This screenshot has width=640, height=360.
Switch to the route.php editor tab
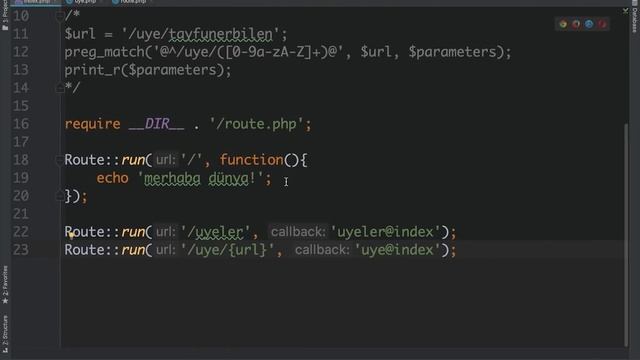131,2
